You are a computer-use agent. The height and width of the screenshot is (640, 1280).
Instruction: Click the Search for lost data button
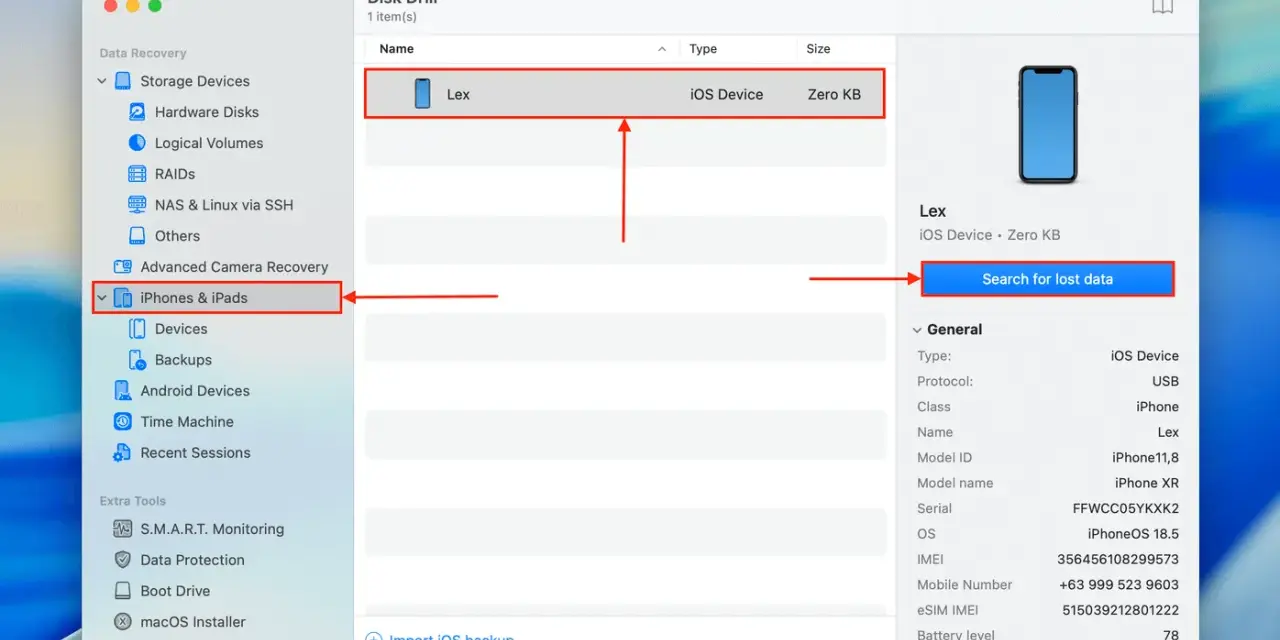(1047, 279)
